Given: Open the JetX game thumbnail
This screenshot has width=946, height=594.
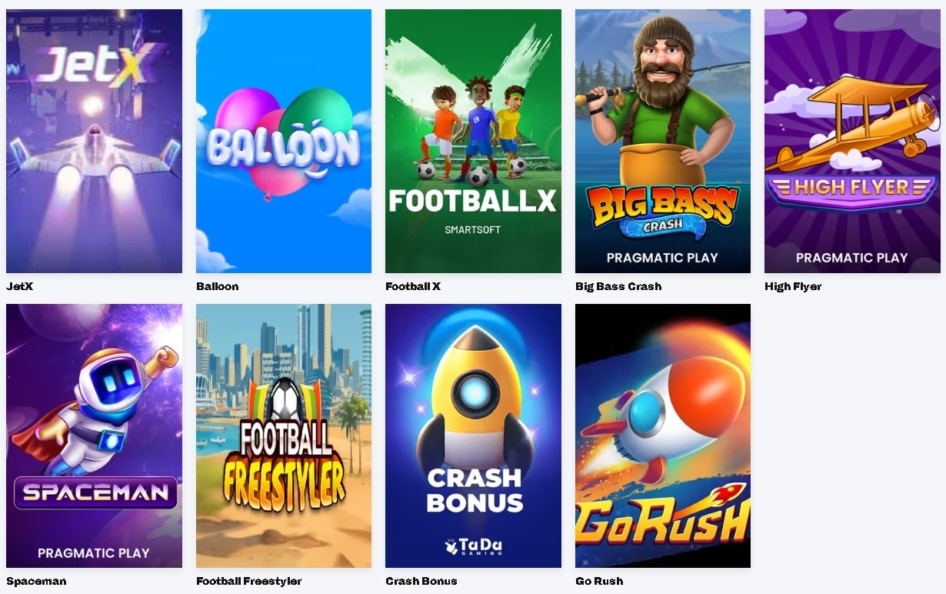Looking at the screenshot, I should click(x=94, y=141).
